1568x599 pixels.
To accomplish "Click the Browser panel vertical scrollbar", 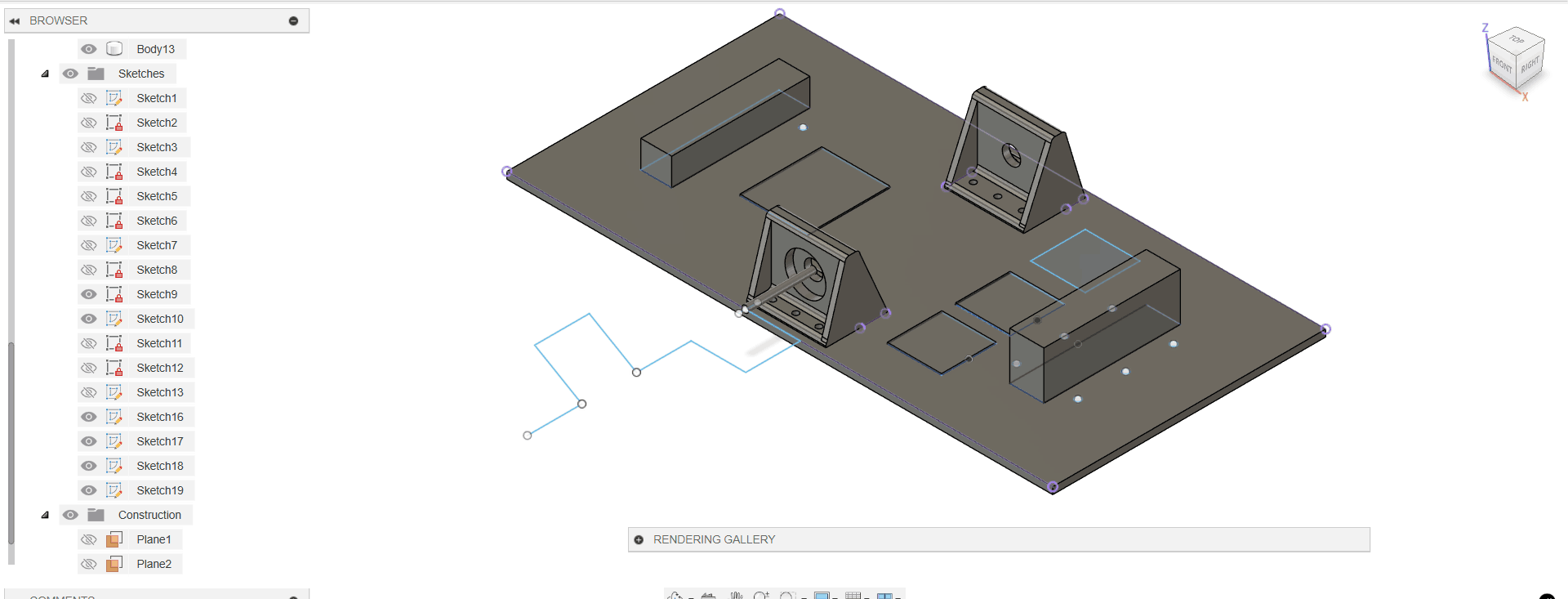I will tap(11, 441).
